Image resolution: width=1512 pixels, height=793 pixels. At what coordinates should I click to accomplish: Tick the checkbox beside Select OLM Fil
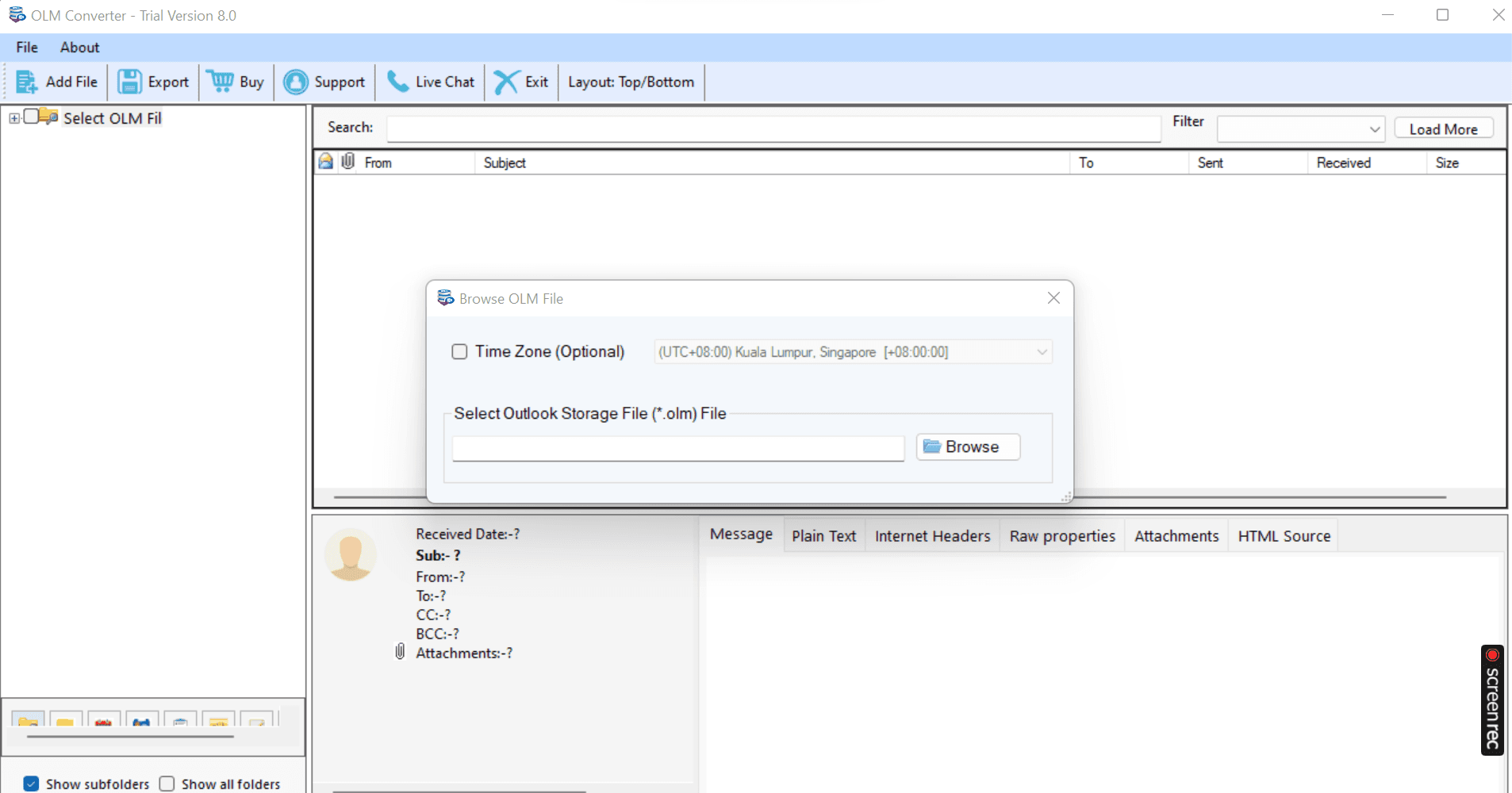[31, 117]
